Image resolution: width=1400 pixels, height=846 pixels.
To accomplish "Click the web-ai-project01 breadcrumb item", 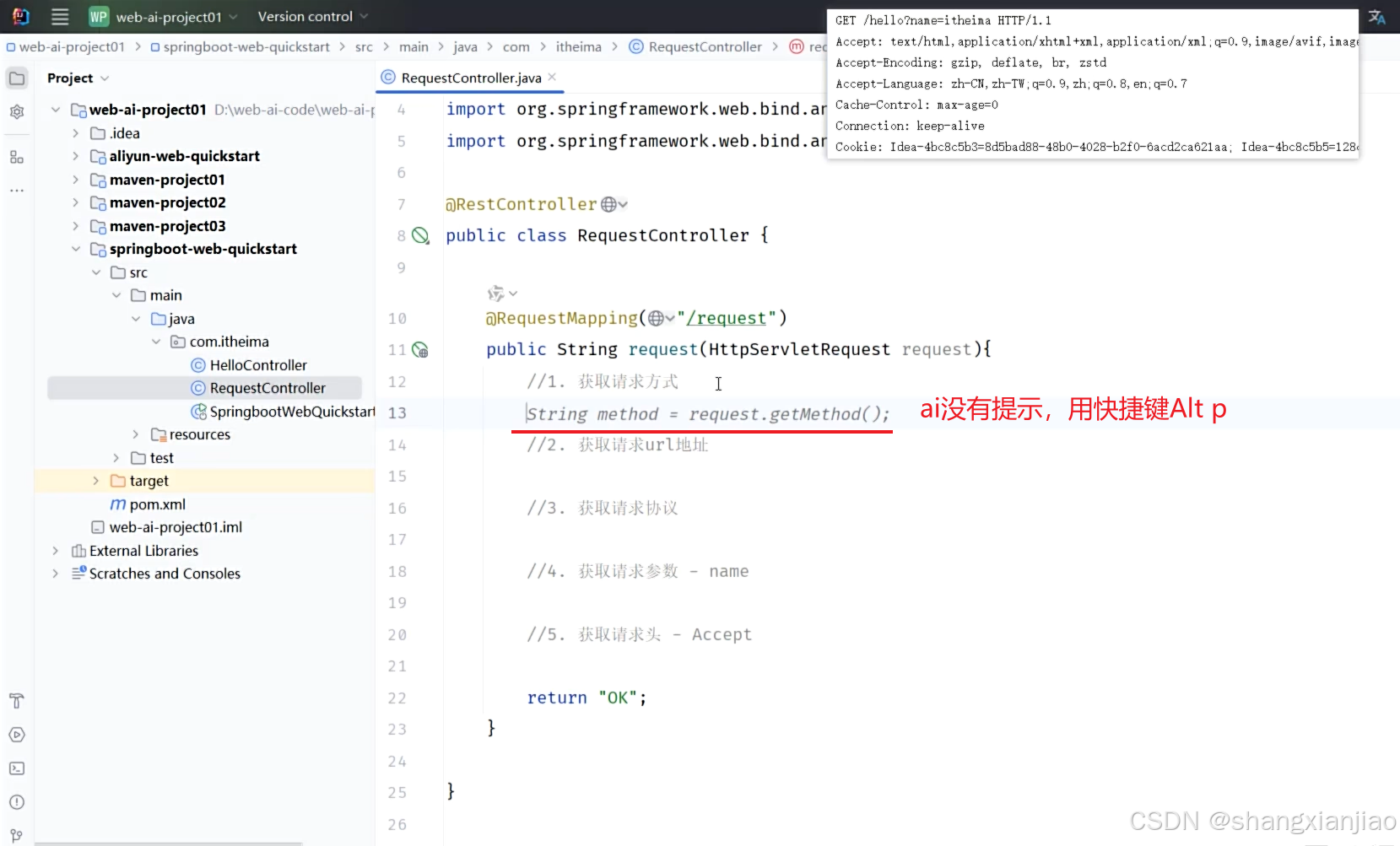I will click(x=66, y=47).
